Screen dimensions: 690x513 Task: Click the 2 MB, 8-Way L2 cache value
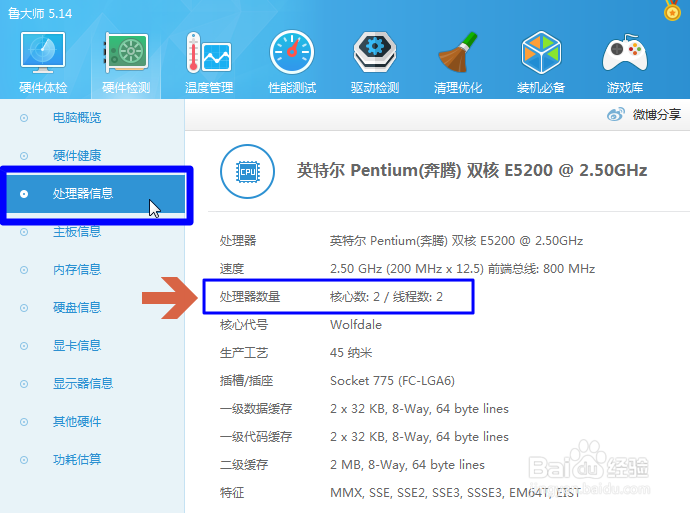pos(407,465)
